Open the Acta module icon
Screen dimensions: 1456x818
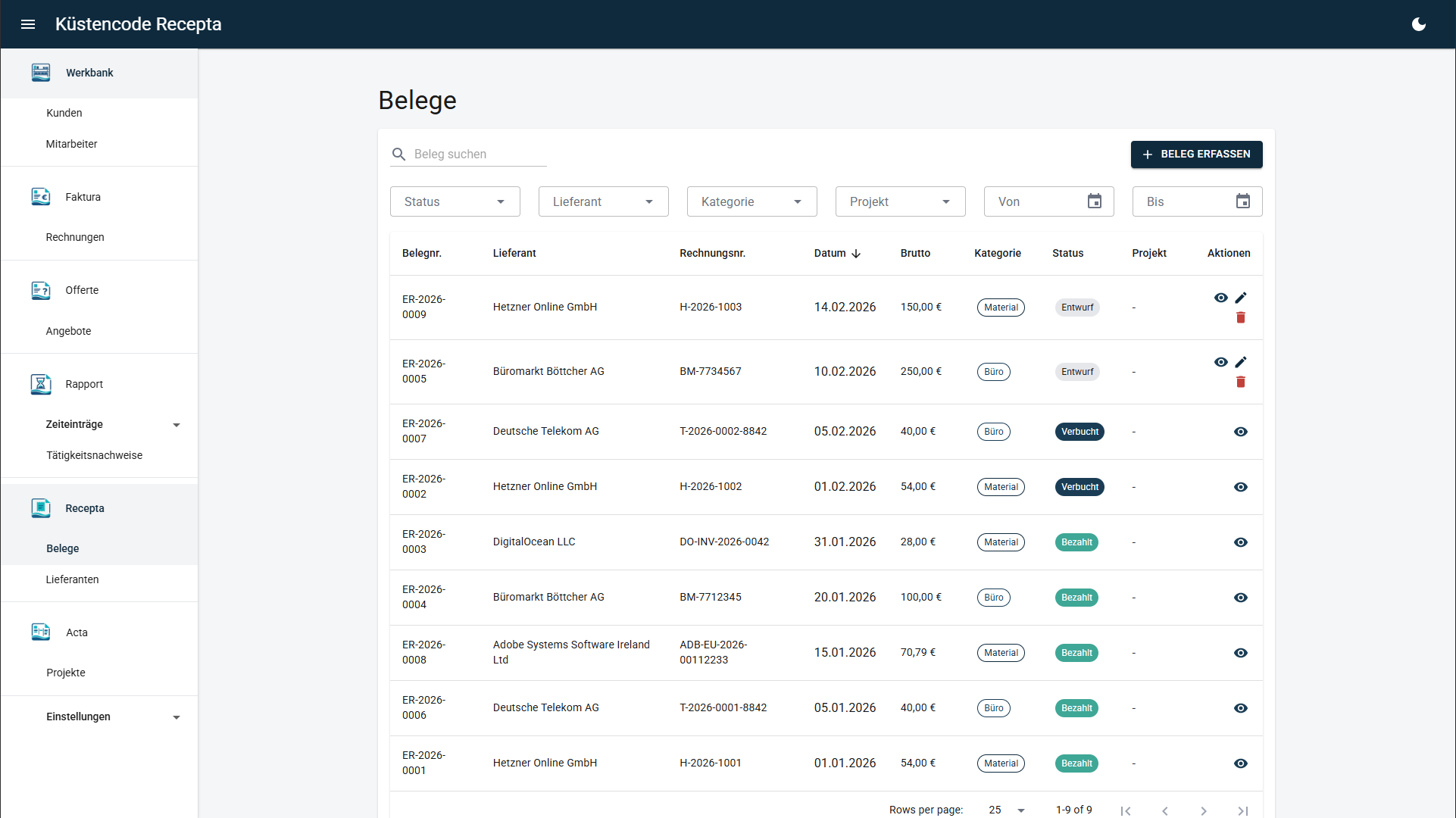(40, 632)
